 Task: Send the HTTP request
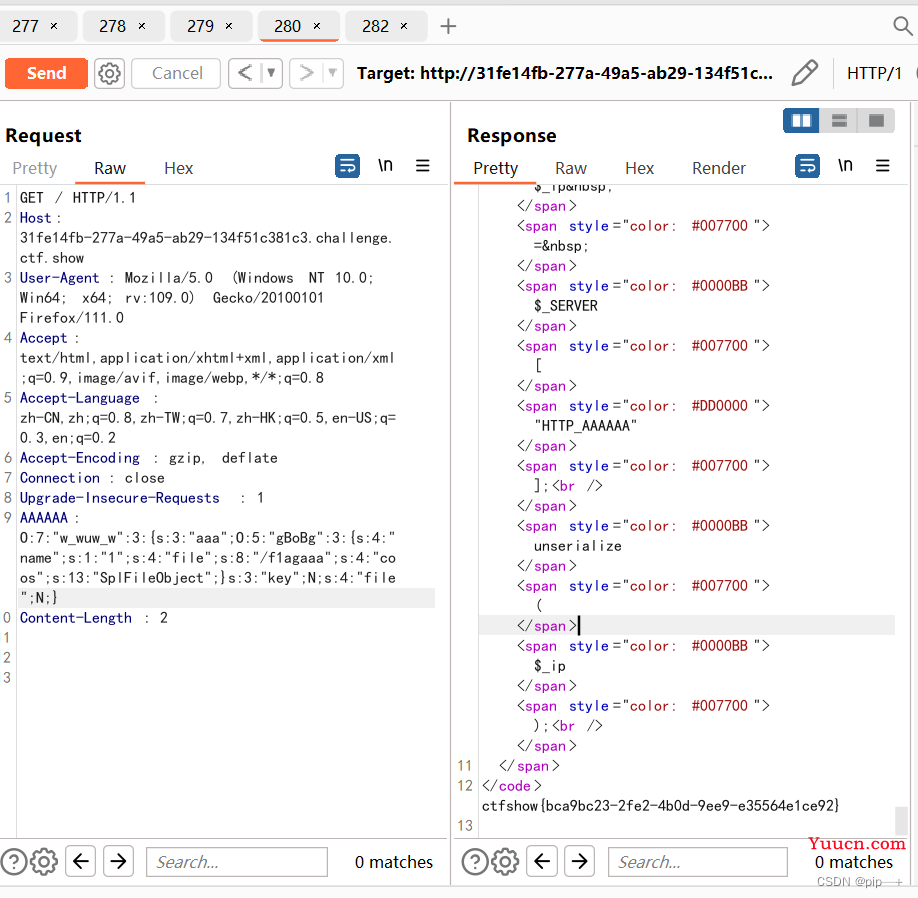[46, 73]
